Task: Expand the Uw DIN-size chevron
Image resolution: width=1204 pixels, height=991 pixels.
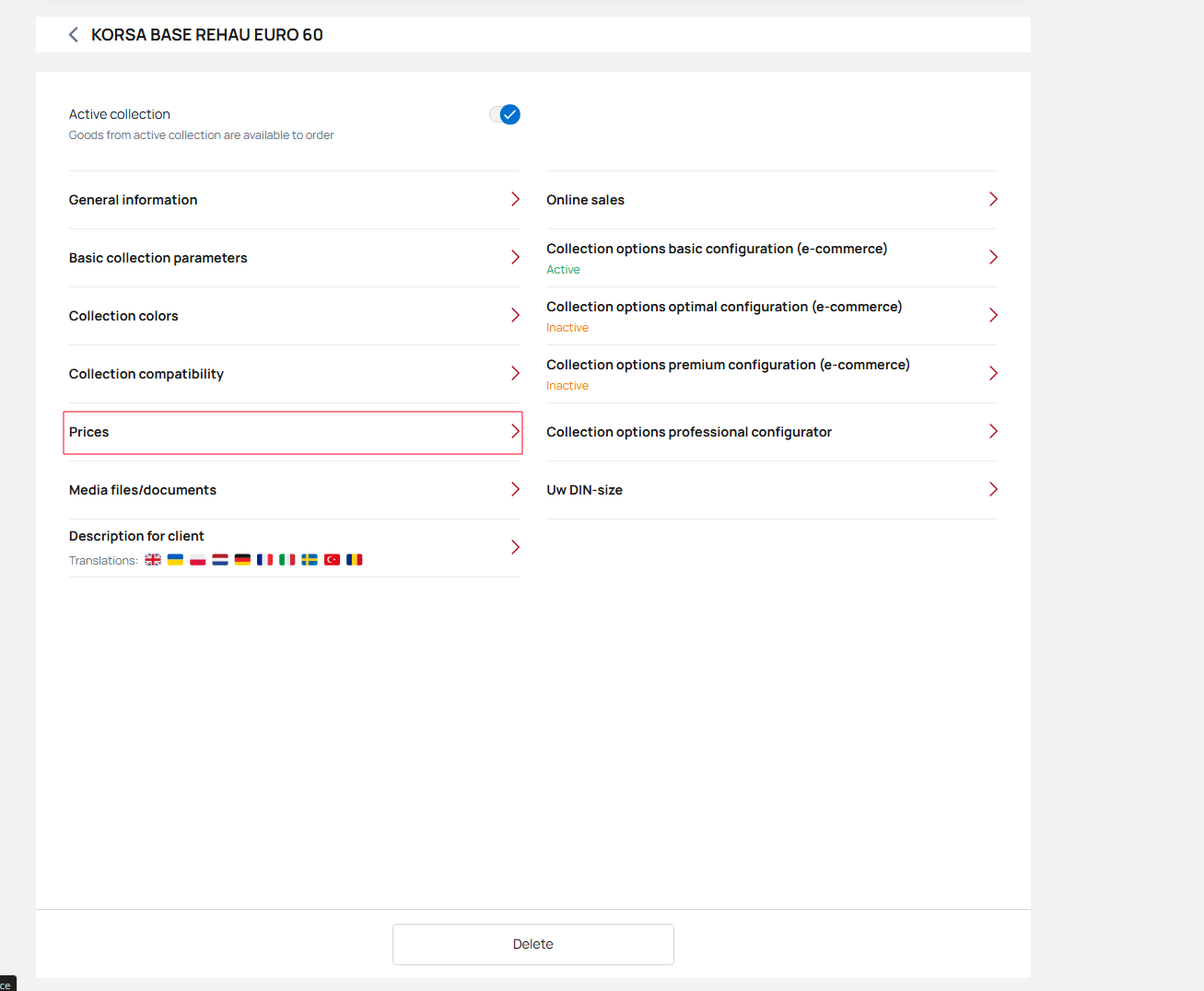Action: point(993,490)
